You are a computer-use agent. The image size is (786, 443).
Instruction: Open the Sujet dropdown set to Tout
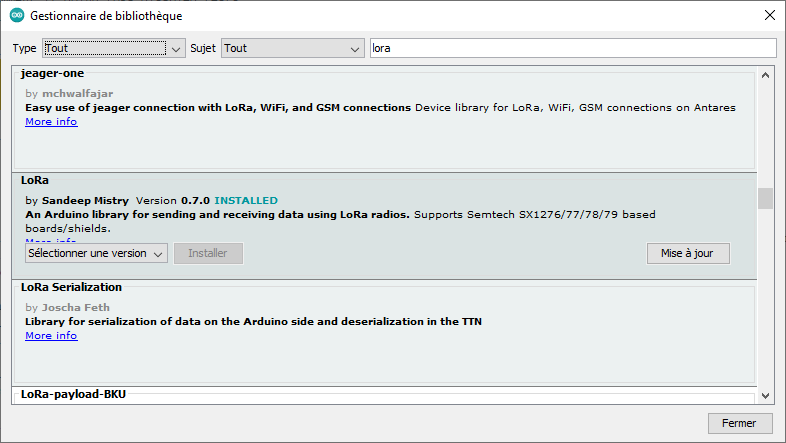[292, 48]
